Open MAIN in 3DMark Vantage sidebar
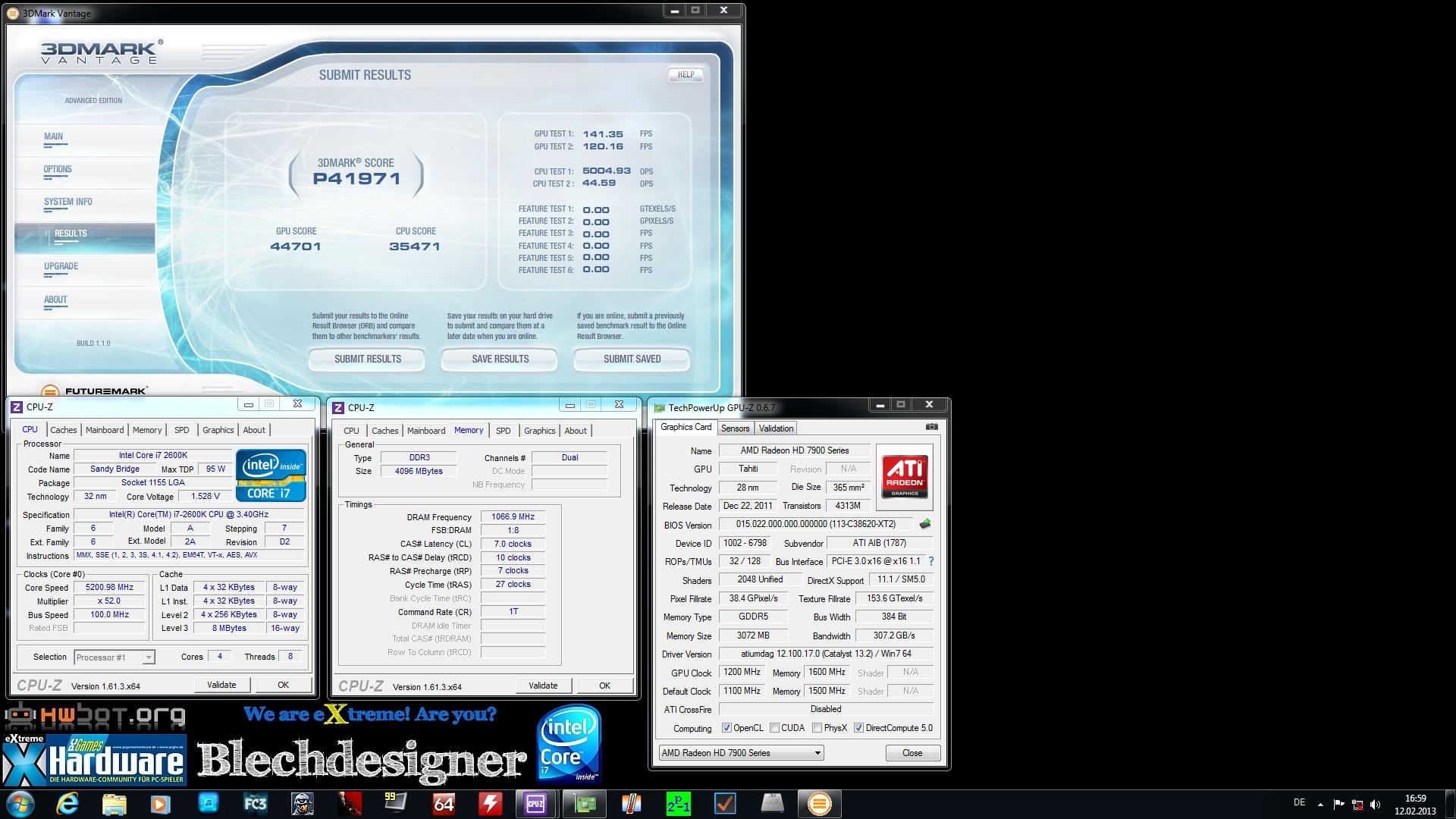 tap(53, 137)
